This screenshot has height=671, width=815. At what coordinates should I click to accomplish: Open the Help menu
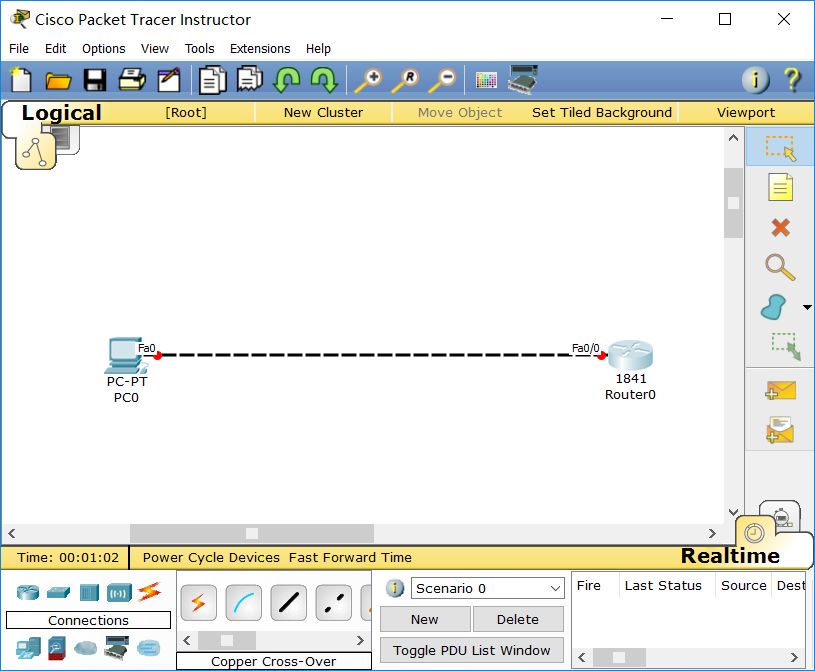318,49
